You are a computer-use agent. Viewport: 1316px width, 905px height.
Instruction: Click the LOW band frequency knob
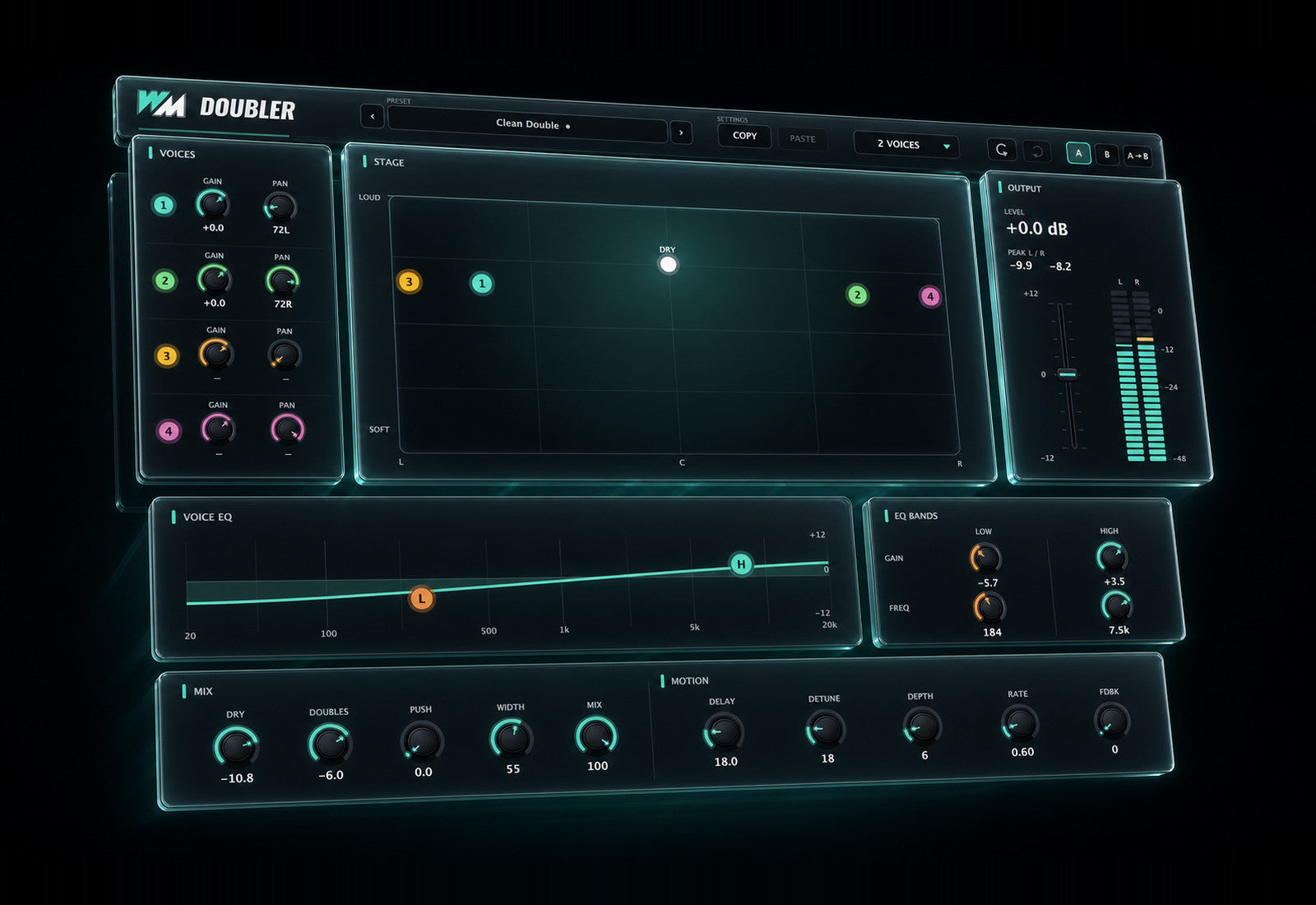pos(989,608)
